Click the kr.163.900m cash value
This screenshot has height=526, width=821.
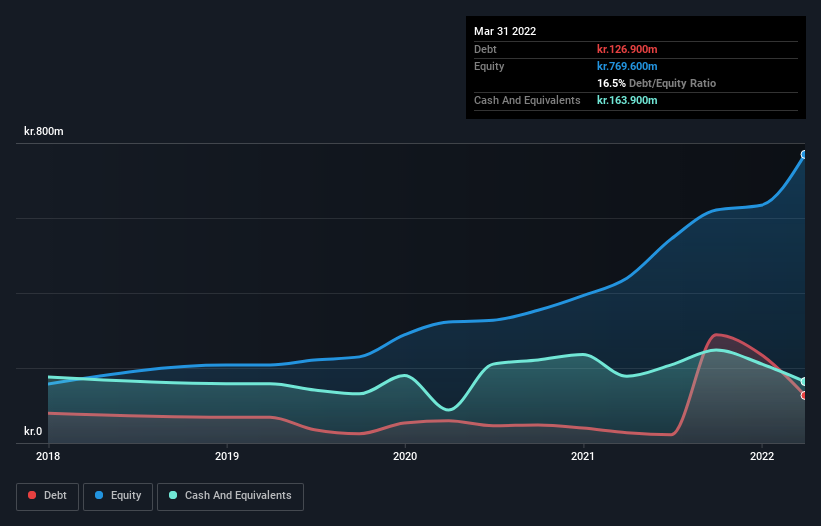point(627,100)
